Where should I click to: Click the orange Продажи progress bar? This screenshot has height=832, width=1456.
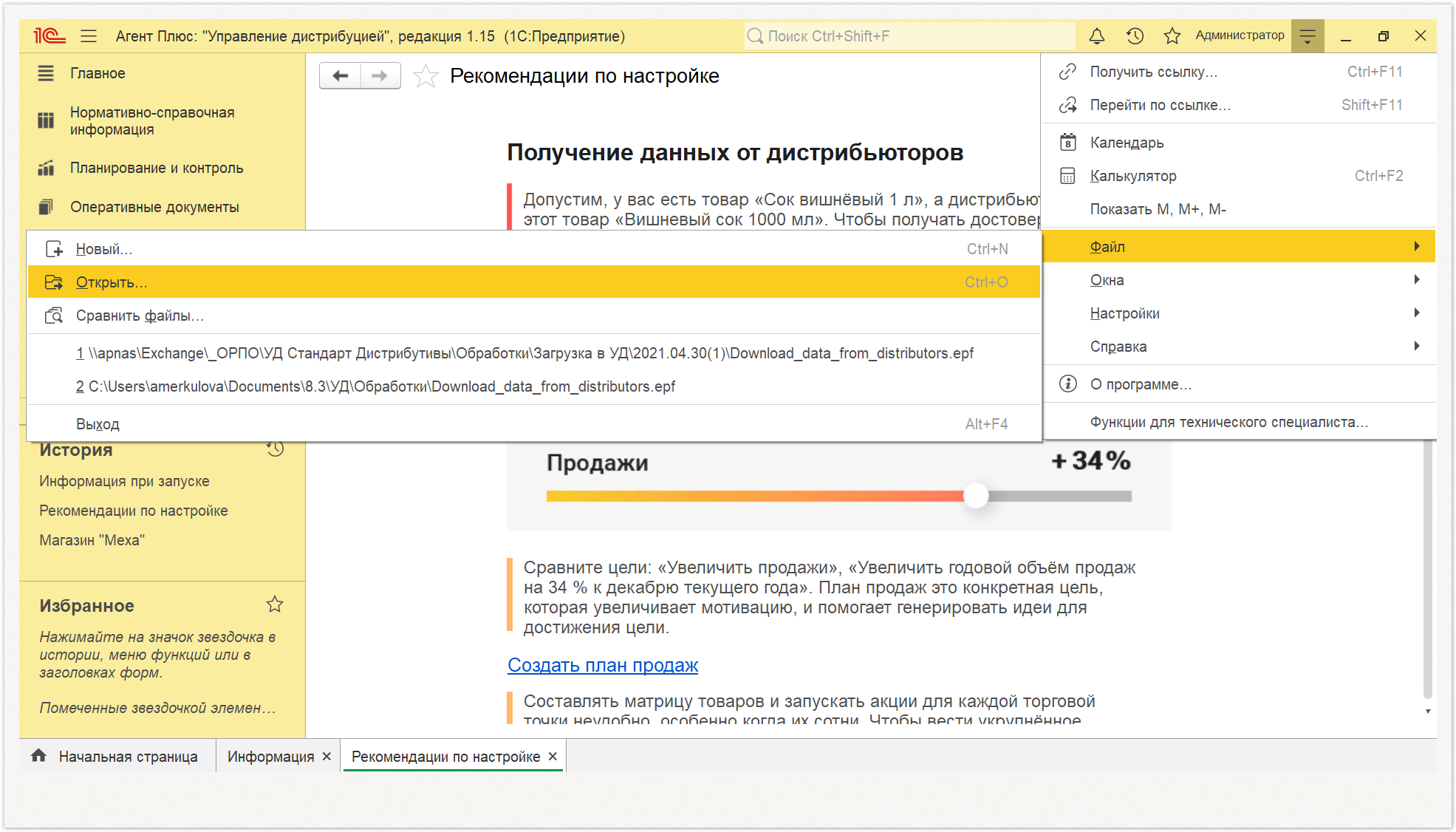tap(755, 496)
